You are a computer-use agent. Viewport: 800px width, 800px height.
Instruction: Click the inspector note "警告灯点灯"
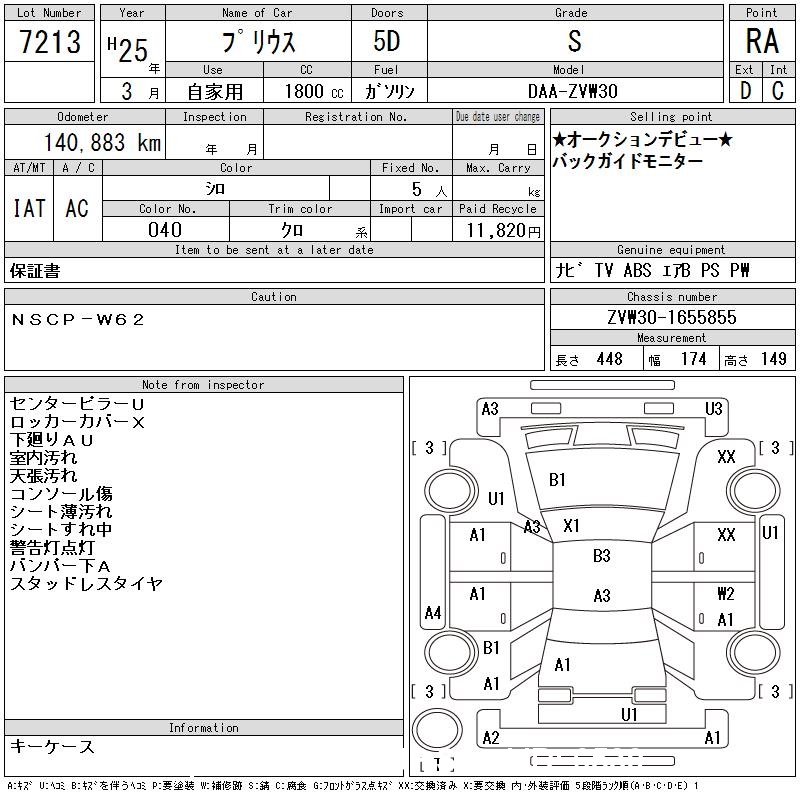tap(52, 547)
